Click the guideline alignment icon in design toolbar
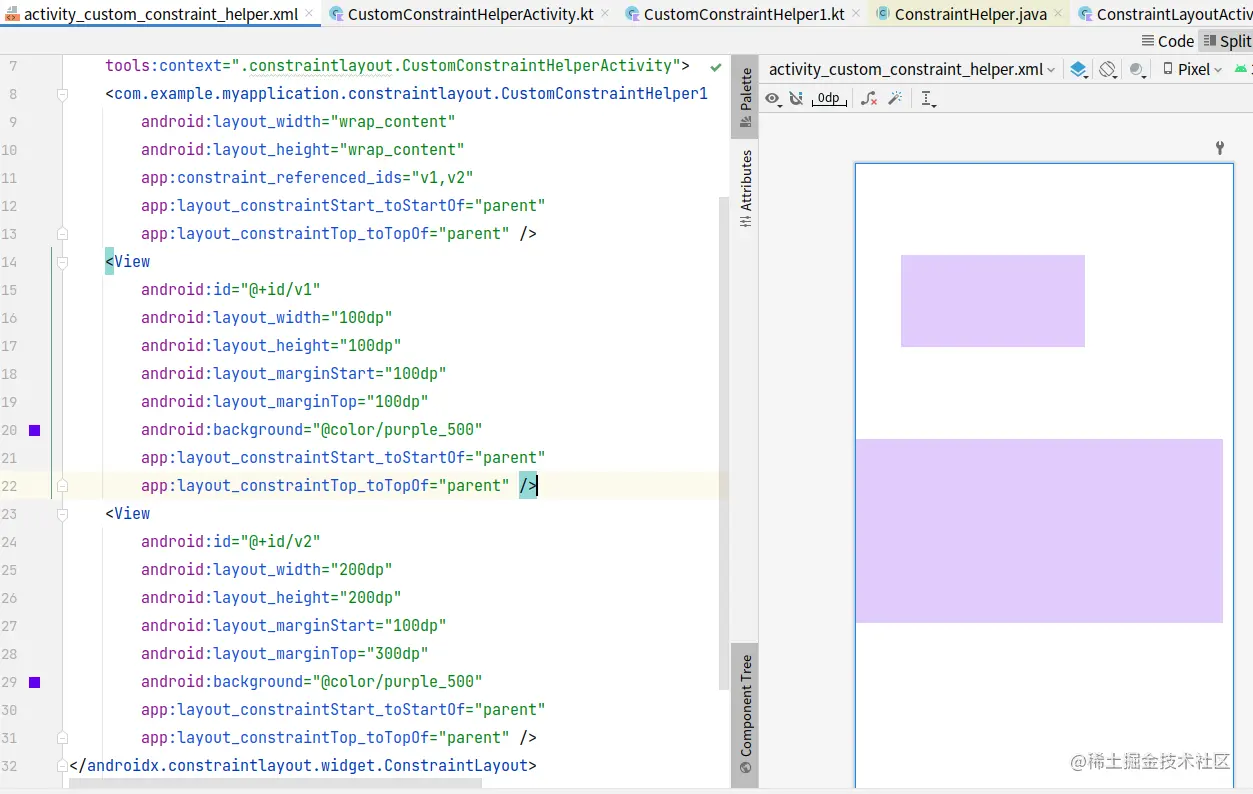The image size is (1253, 794). pos(925,98)
